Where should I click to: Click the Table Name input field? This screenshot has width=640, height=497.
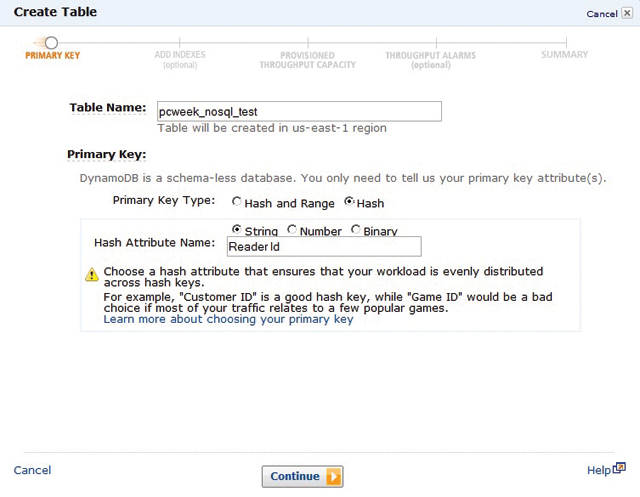coord(299,111)
